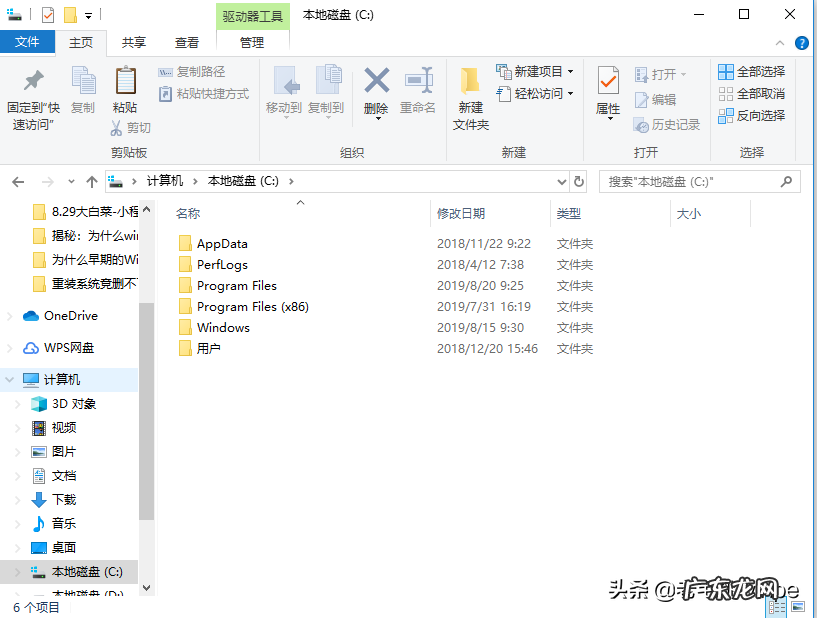Open the recent locations dropdown arrow

(71, 182)
